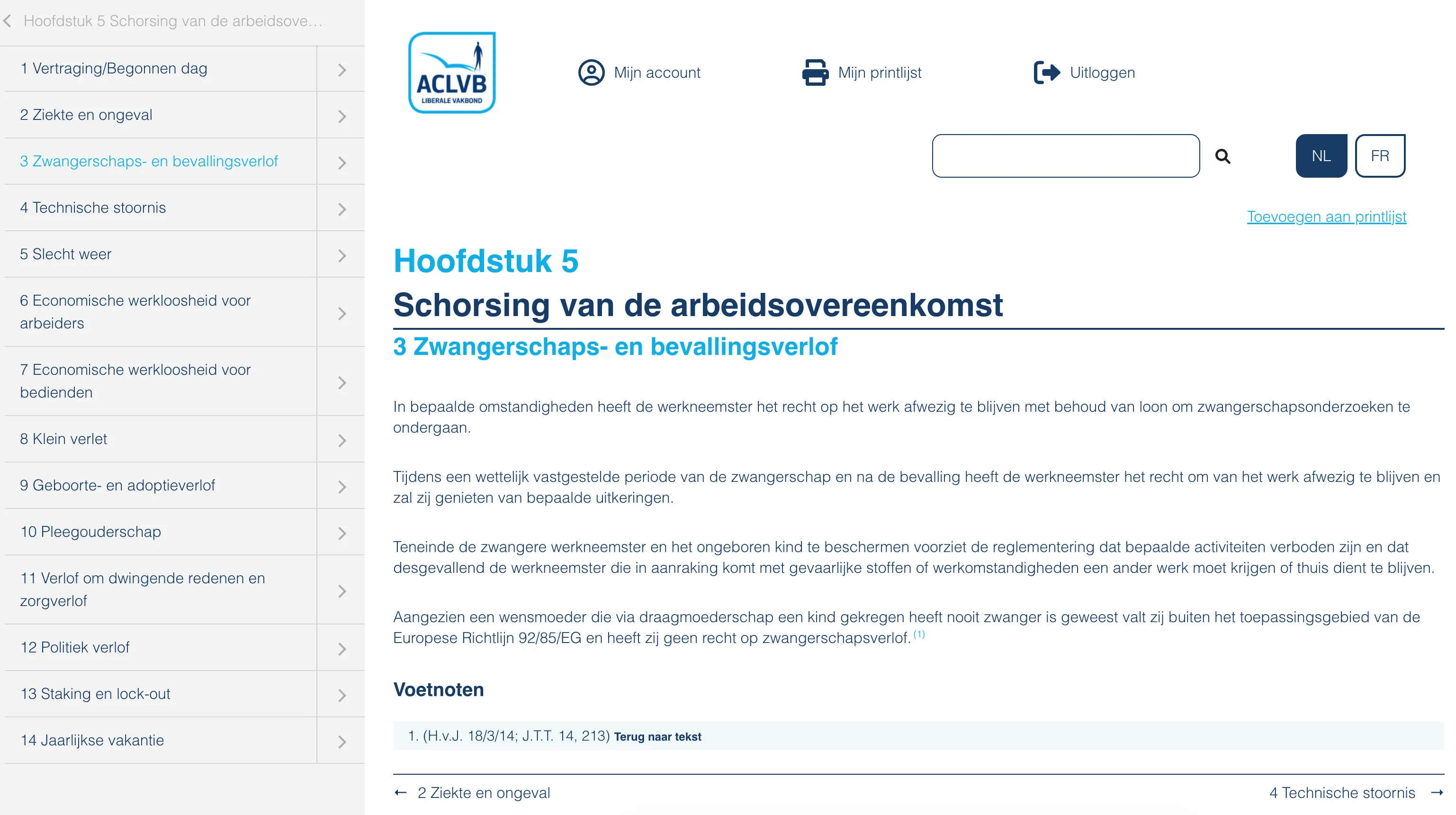Screen dimensions: 1456x815
Task: Go to next page '4 Technische stoornis'
Action: tap(1342, 792)
